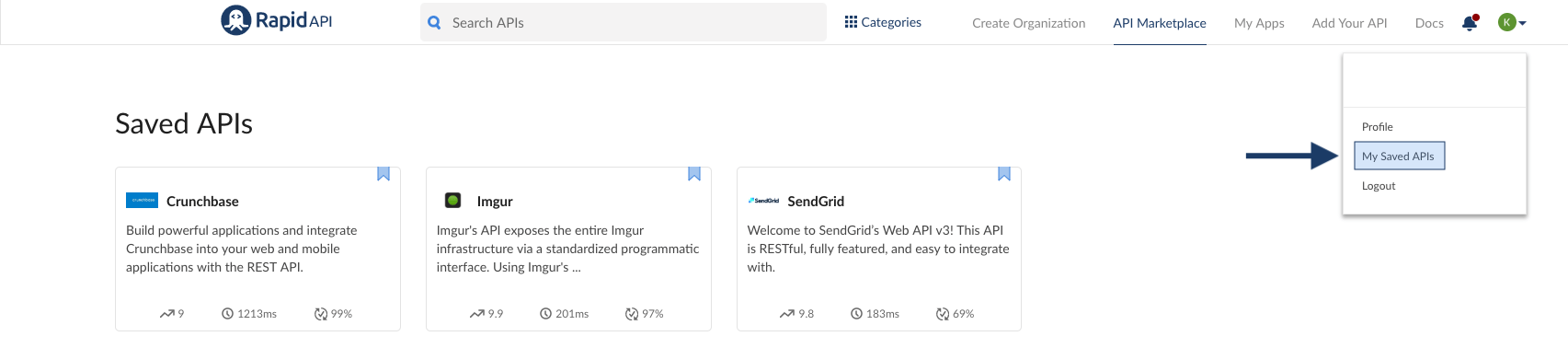The height and width of the screenshot is (348, 1568).
Task: Click the SendGrid logo thumbnail
Action: coord(763,200)
